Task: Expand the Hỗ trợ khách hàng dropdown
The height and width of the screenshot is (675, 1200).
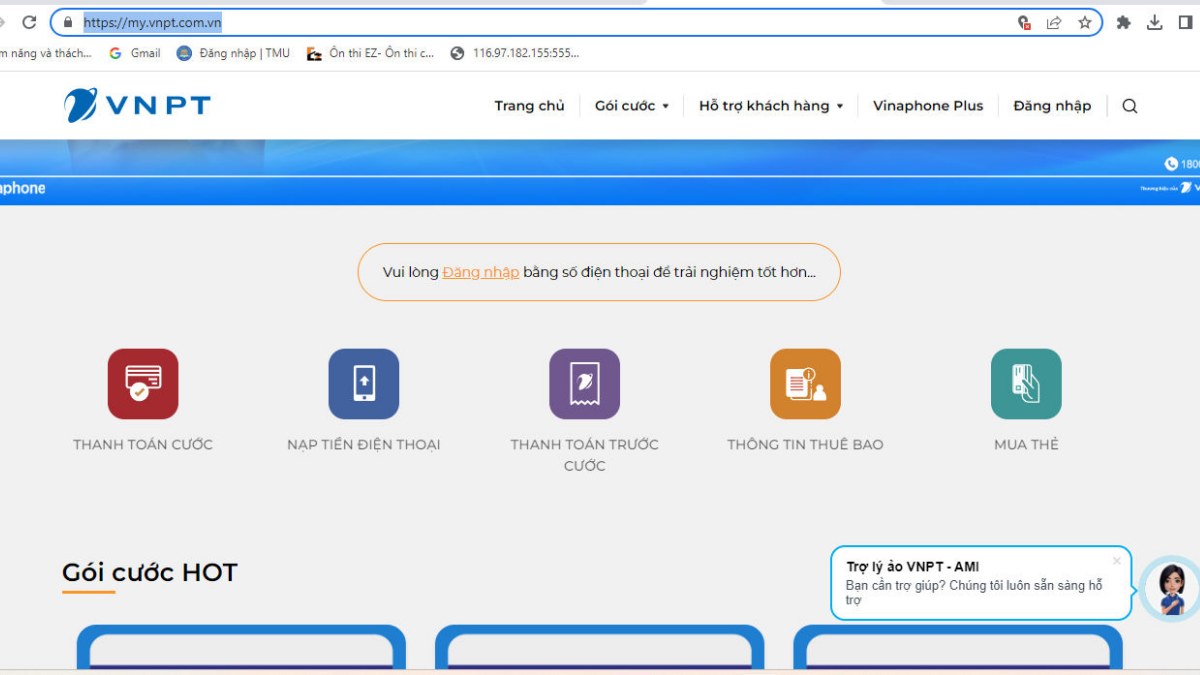Action: tap(770, 106)
